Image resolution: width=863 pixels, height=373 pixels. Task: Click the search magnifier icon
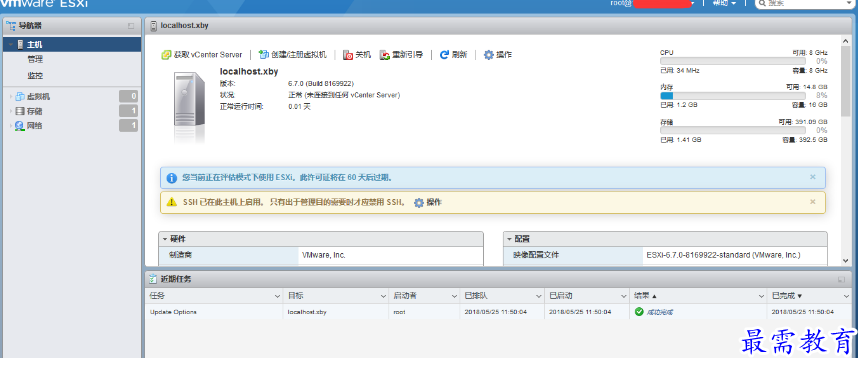(762, 3)
